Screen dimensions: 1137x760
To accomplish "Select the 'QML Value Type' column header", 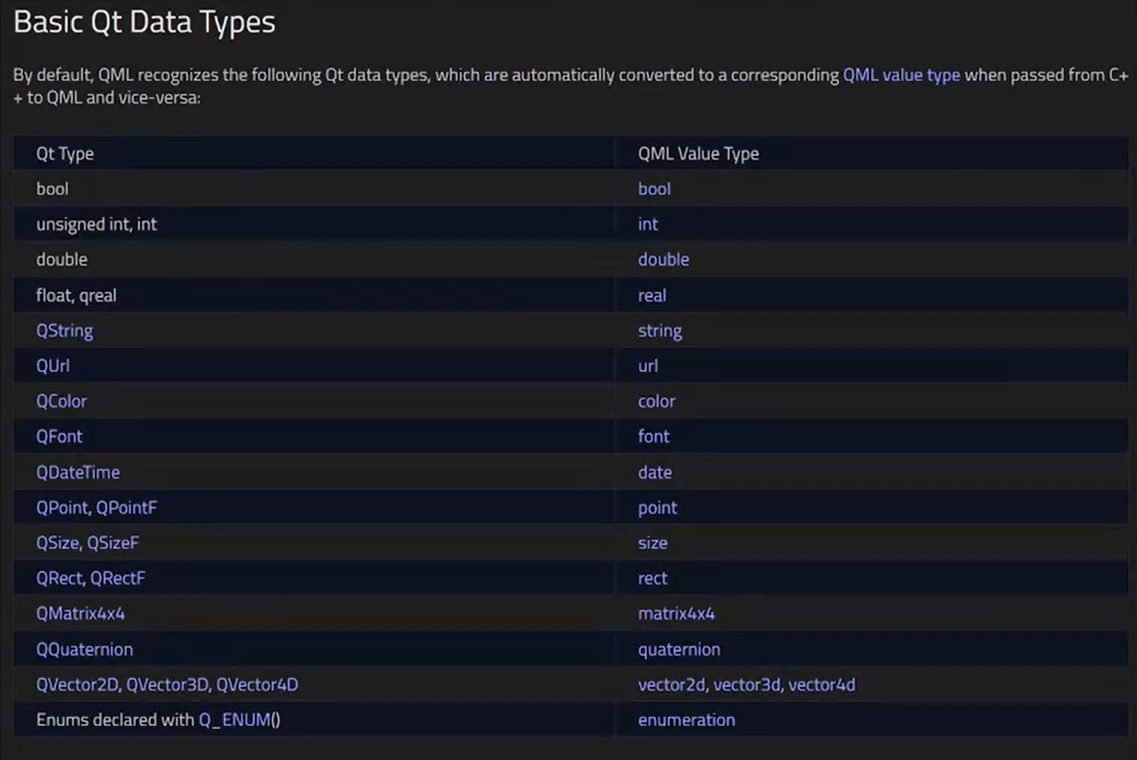I will pyautogui.click(x=698, y=154).
